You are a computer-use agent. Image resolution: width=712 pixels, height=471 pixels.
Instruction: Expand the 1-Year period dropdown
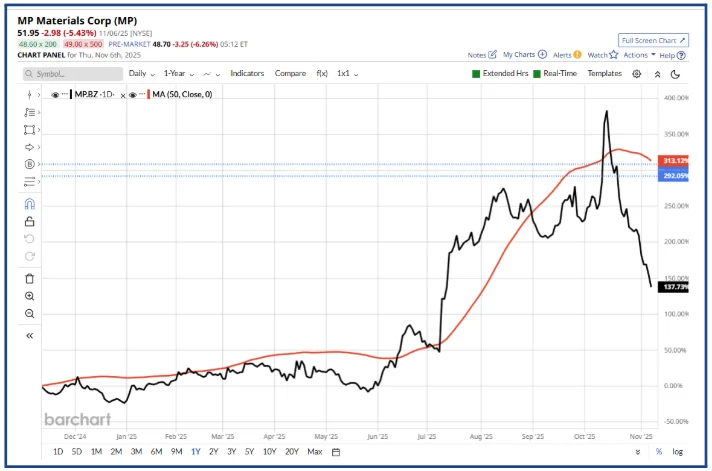(178, 74)
